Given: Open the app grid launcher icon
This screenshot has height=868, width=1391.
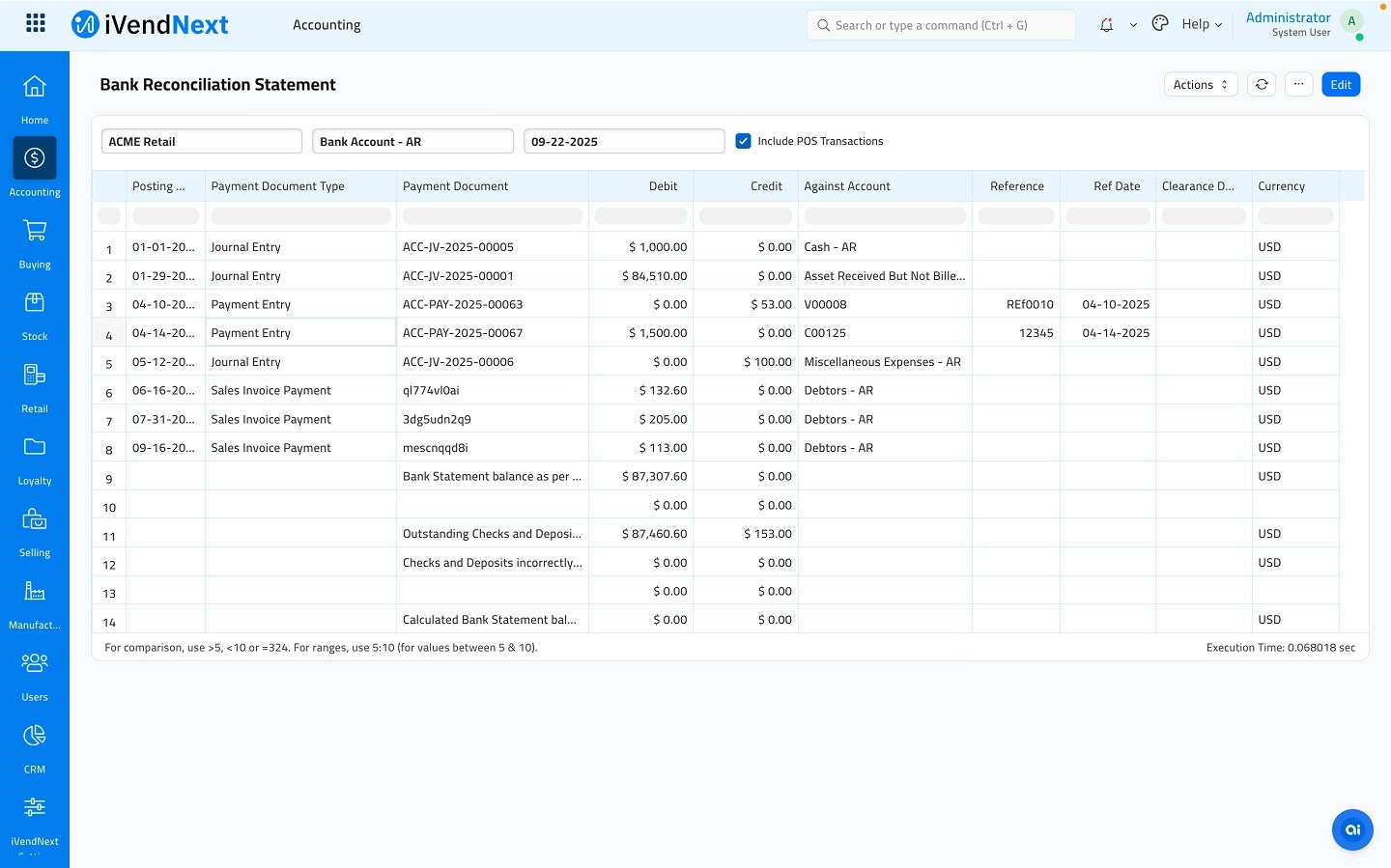Looking at the screenshot, I should tap(36, 23).
